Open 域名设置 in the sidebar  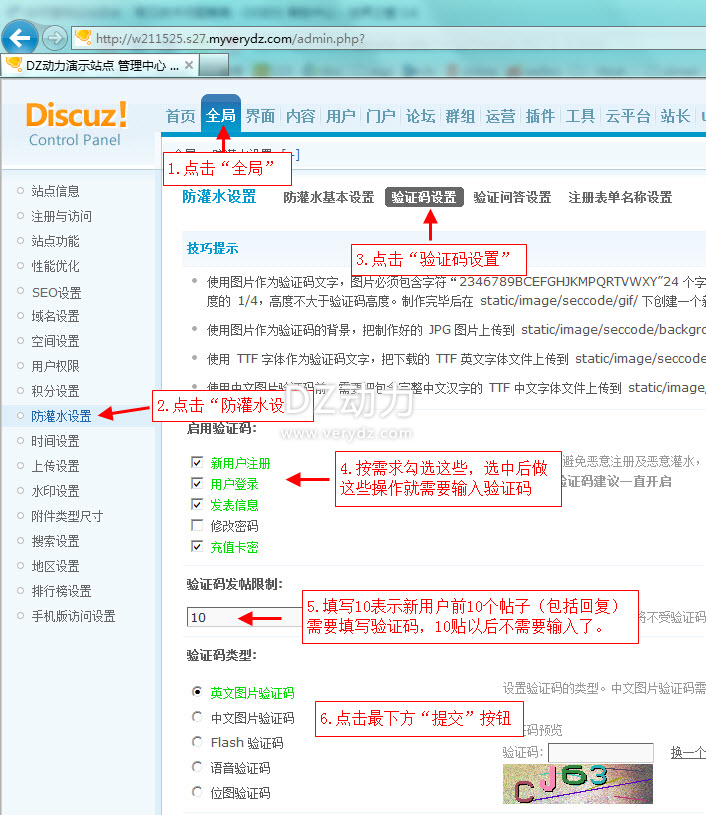pyautogui.click(x=55, y=316)
